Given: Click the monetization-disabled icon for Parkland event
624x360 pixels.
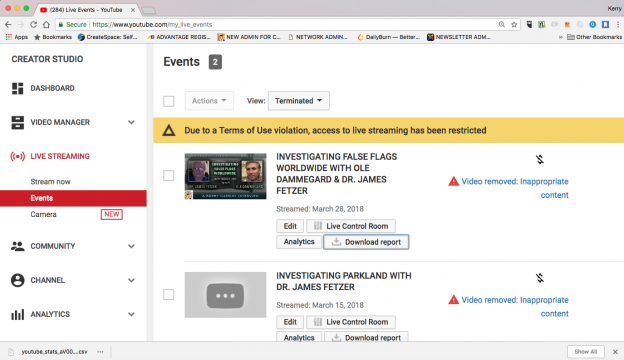Looking at the screenshot, I should tap(540, 278).
